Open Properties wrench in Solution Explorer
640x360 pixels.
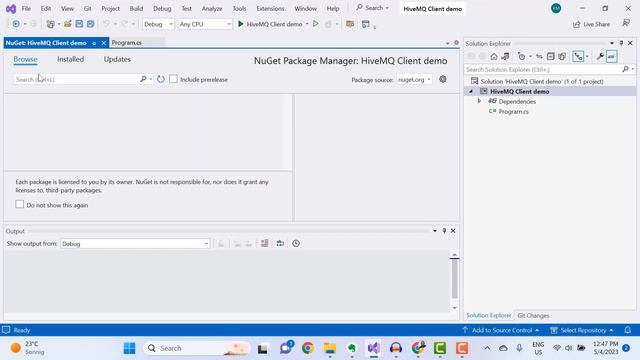(600, 57)
